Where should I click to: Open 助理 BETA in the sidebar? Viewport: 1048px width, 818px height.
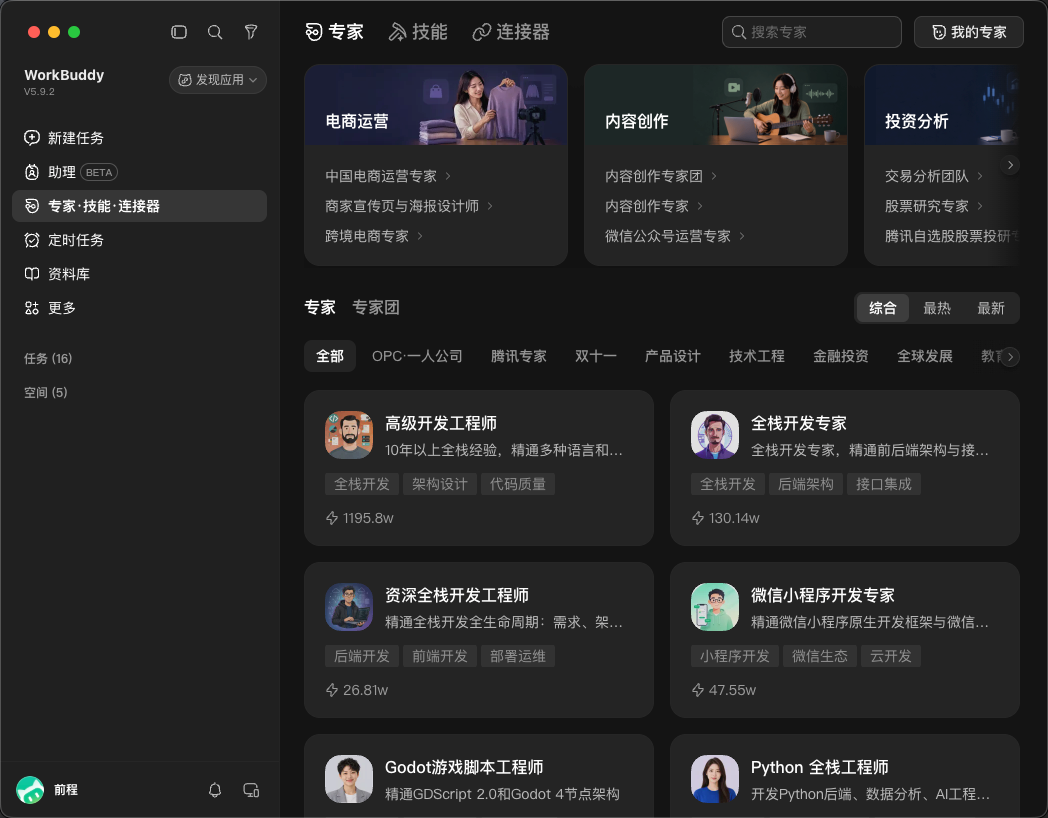139,172
